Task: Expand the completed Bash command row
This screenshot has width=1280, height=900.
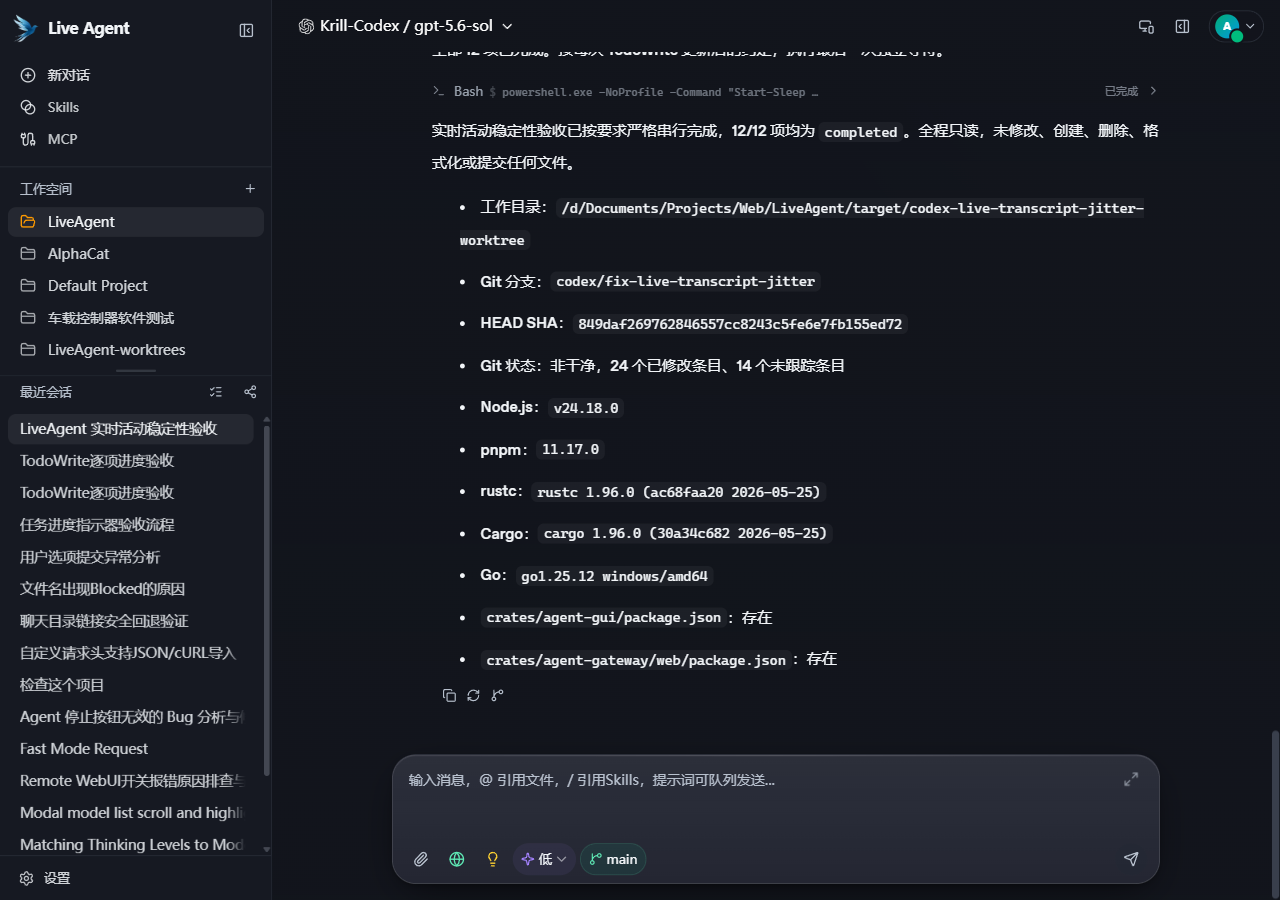Action: [x=795, y=91]
